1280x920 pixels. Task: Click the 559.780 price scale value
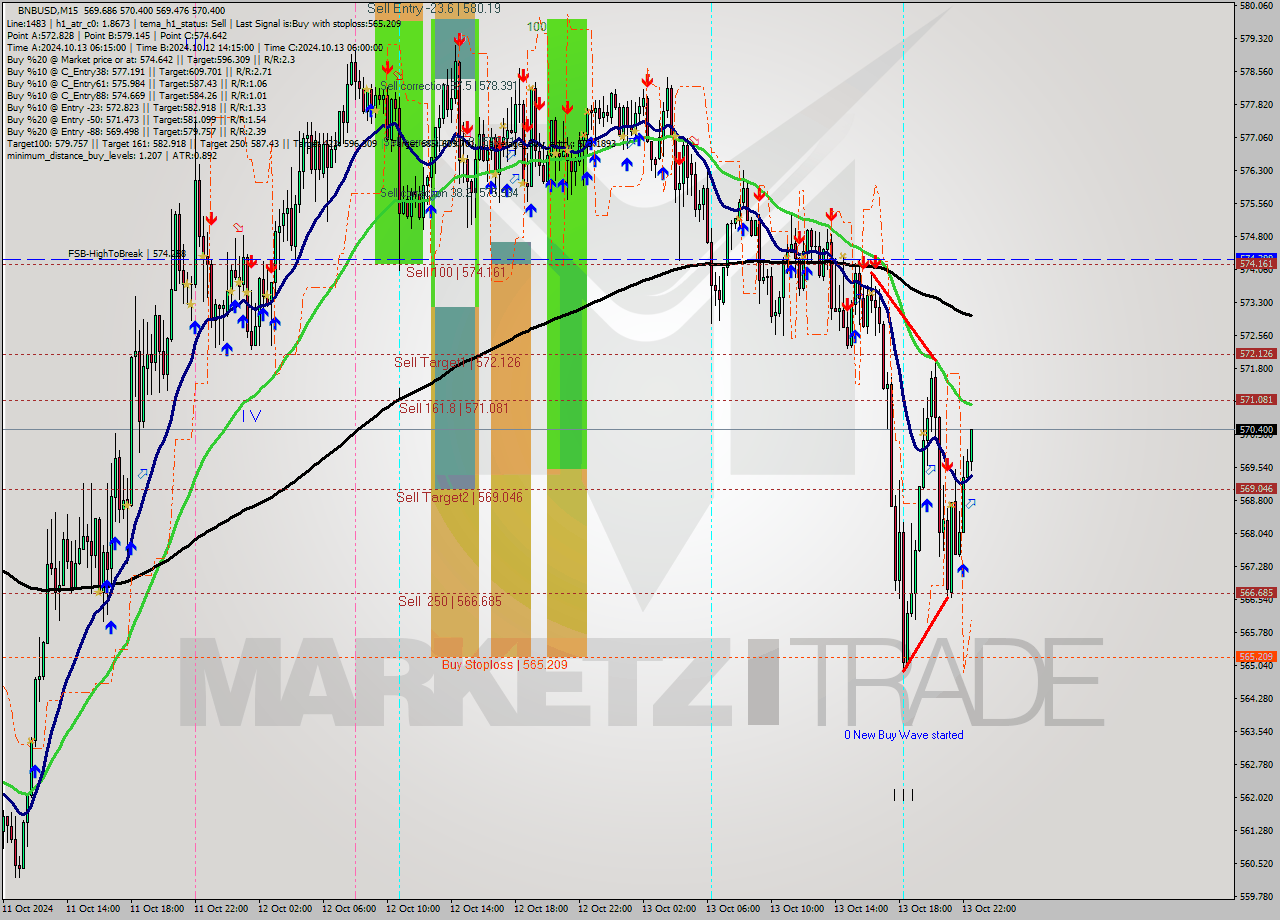point(1256,896)
